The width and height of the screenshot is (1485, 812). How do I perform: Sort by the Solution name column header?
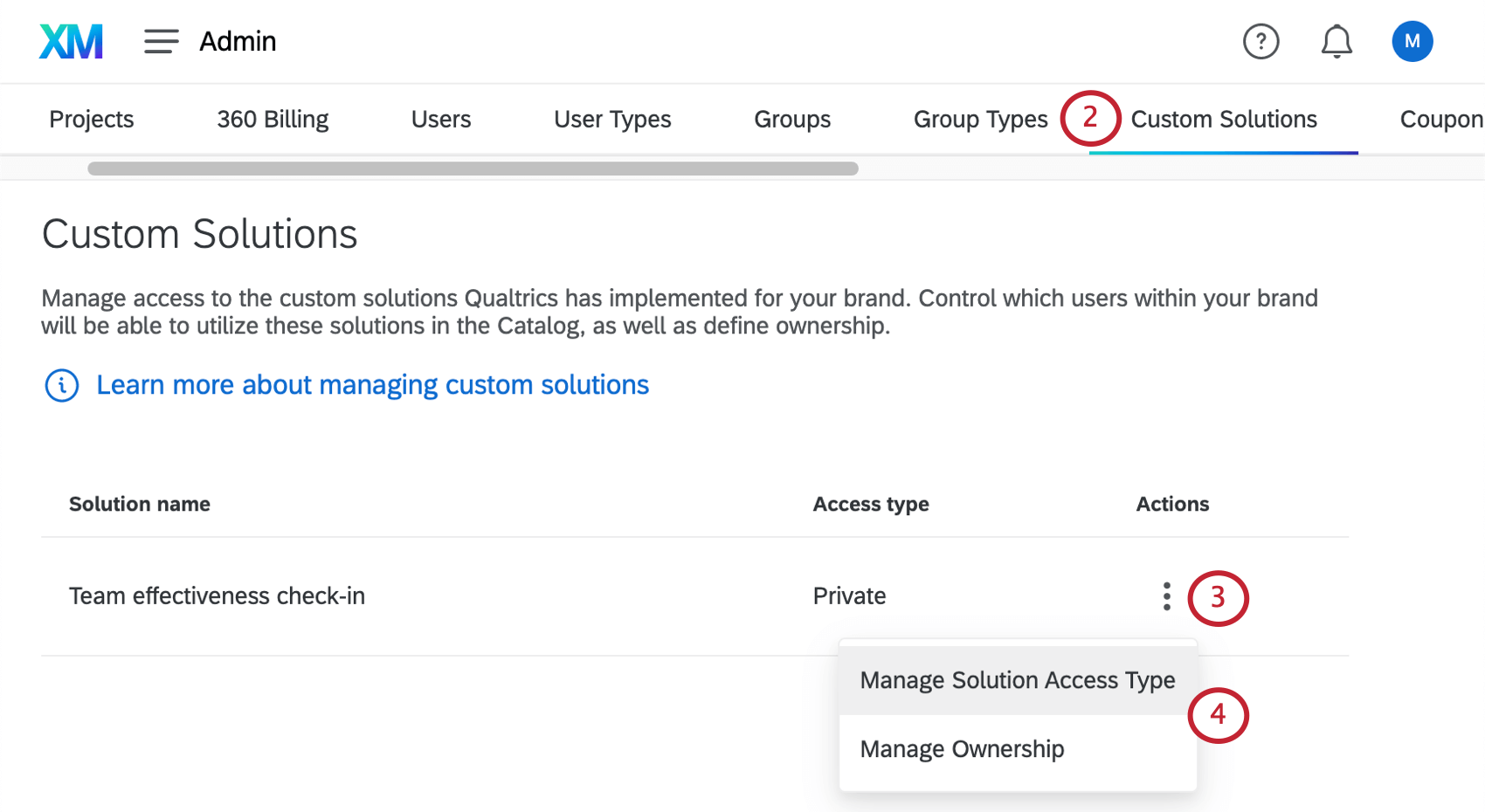pyautogui.click(x=139, y=504)
